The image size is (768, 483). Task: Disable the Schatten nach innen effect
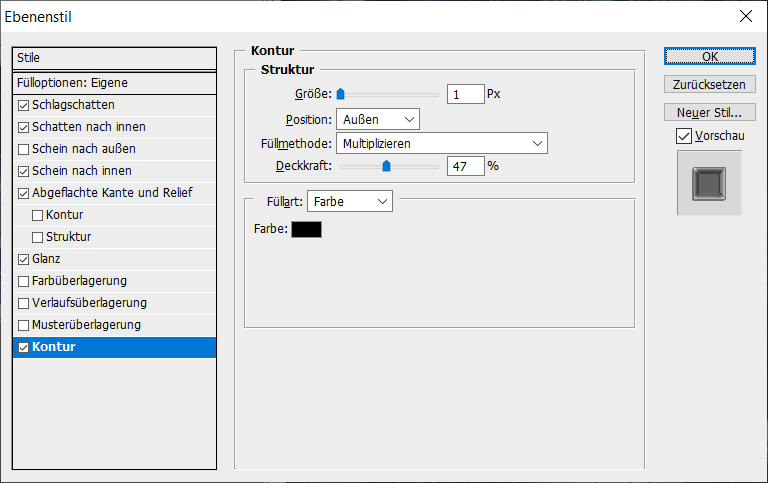tap(24, 127)
